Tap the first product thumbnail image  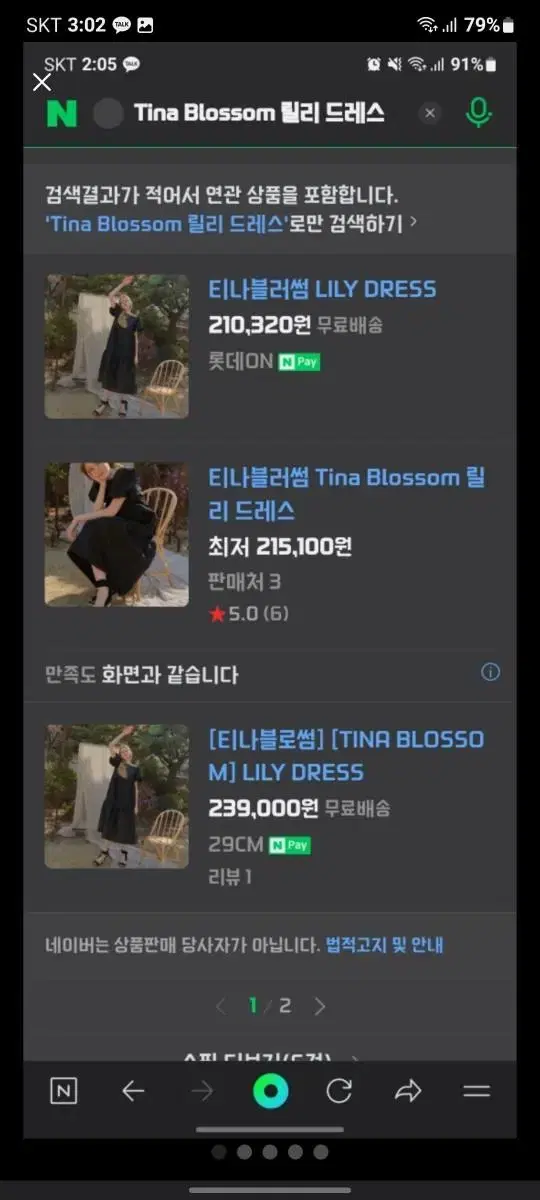[x=116, y=345]
